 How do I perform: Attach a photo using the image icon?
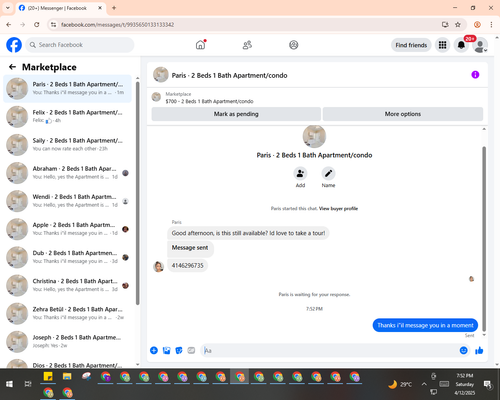[x=166, y=350]
